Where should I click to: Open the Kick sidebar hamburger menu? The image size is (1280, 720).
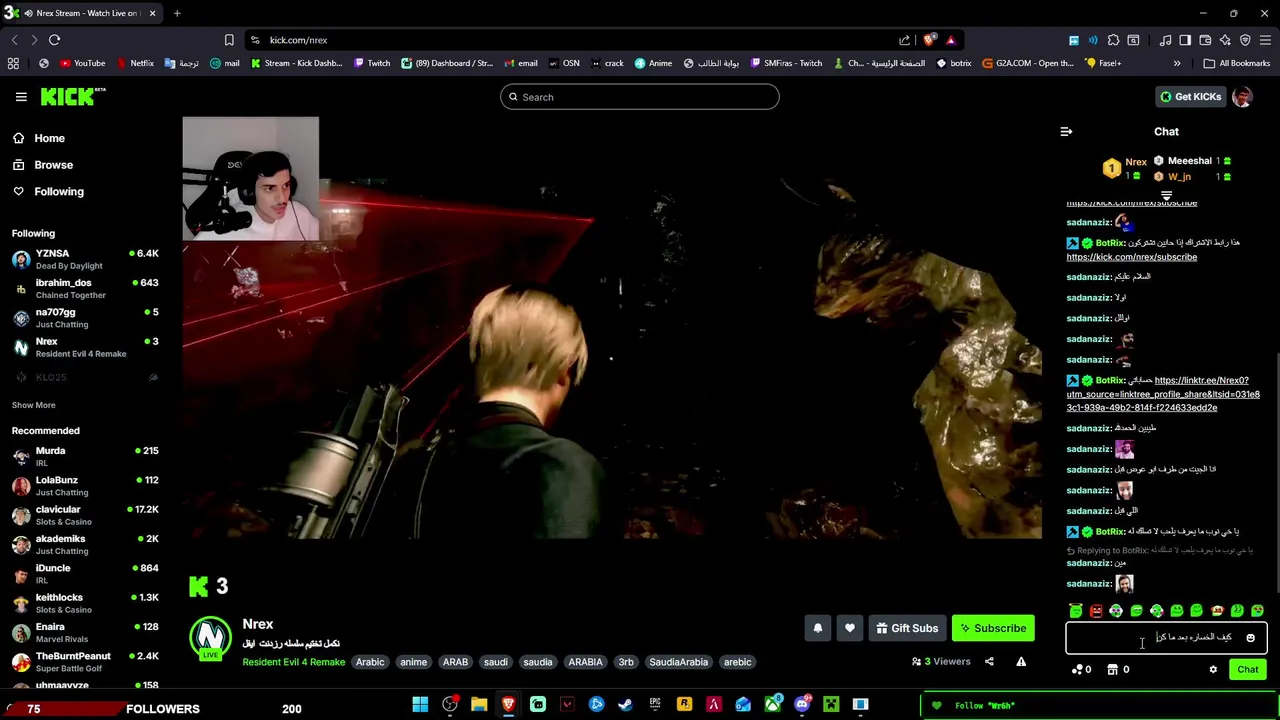pos(21,97)
